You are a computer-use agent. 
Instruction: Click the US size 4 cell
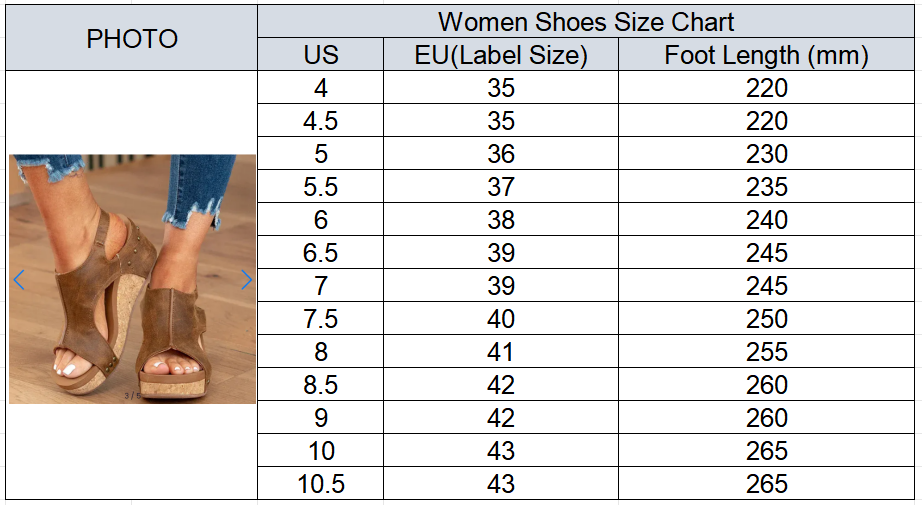[320, 88]
